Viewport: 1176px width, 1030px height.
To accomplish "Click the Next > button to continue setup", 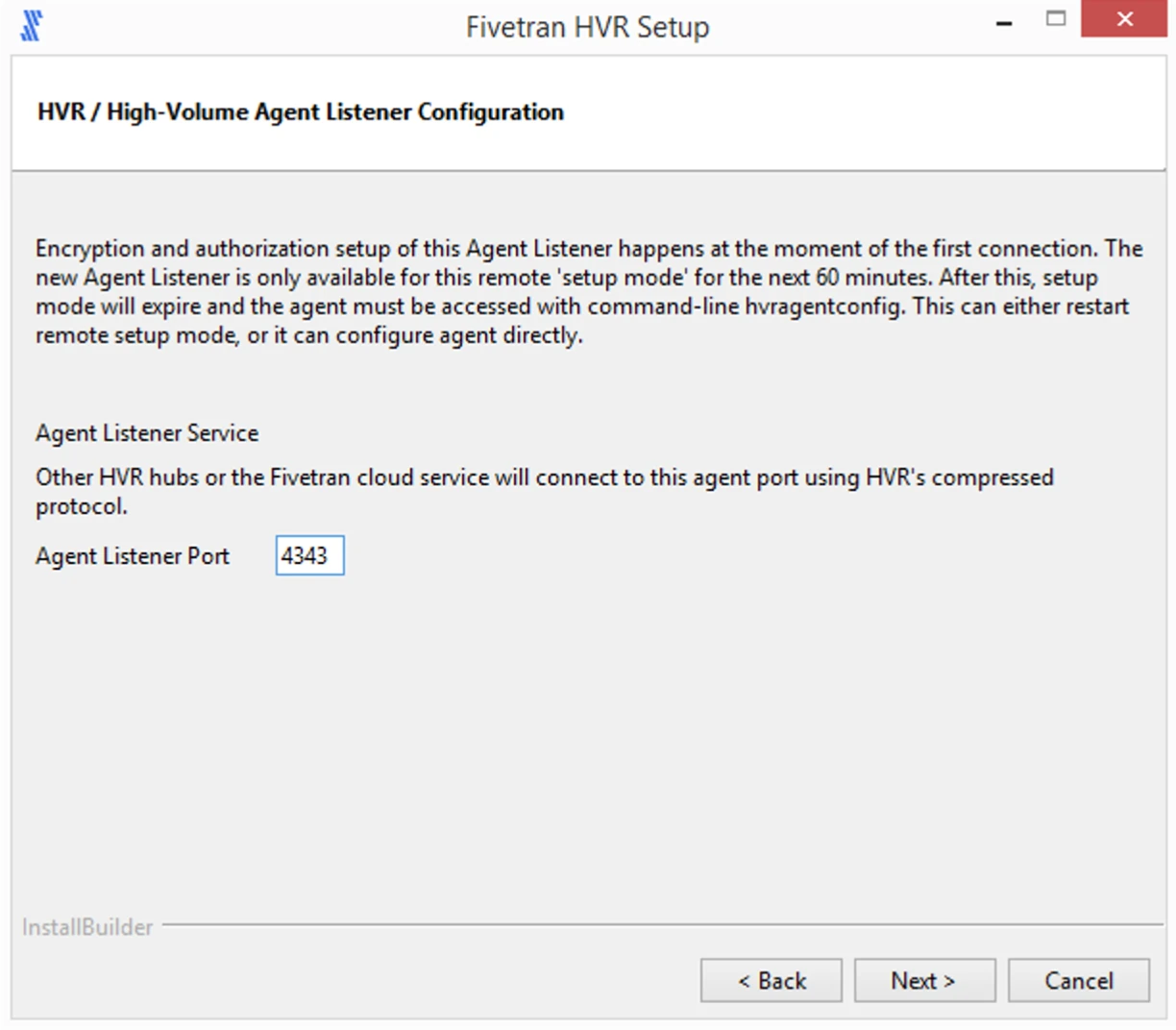I will 923,980.
